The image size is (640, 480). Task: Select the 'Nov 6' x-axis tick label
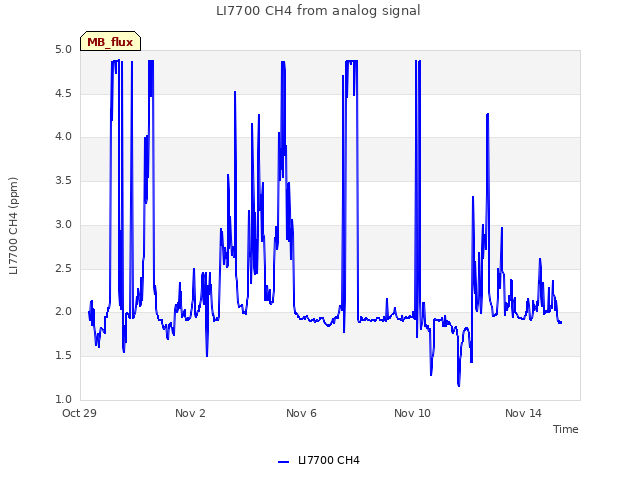click(301, 413)
